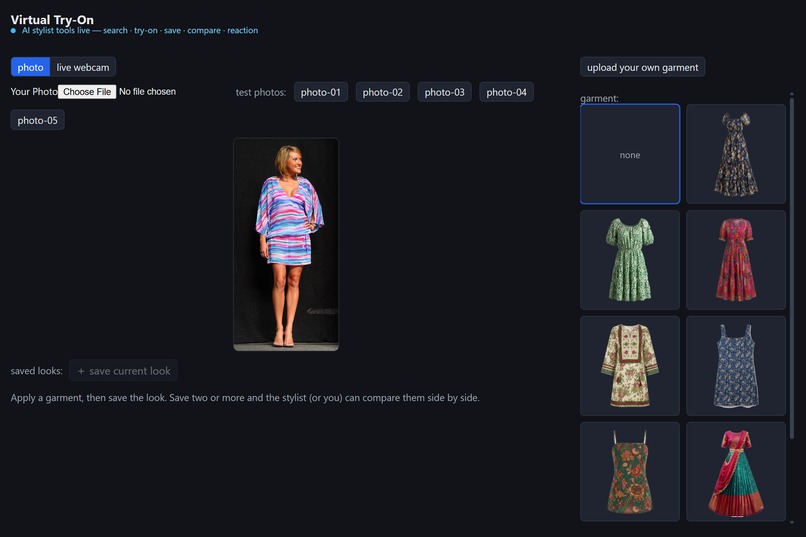Click the 'Apply a garment, then save' hint

tap(245, 398)
